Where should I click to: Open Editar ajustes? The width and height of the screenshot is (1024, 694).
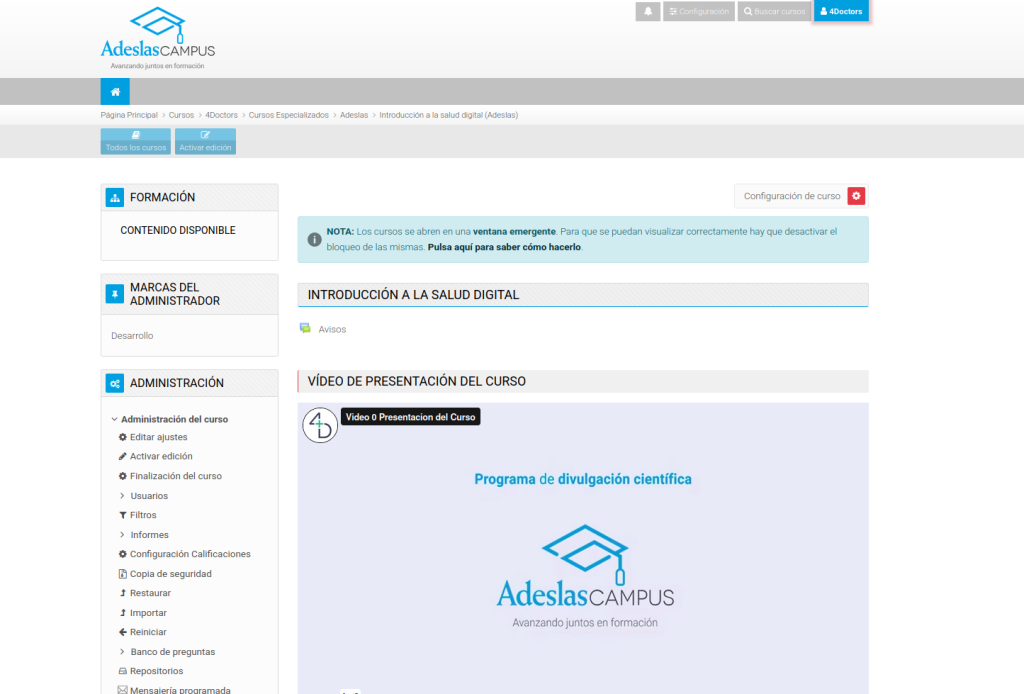click(159, 437)
